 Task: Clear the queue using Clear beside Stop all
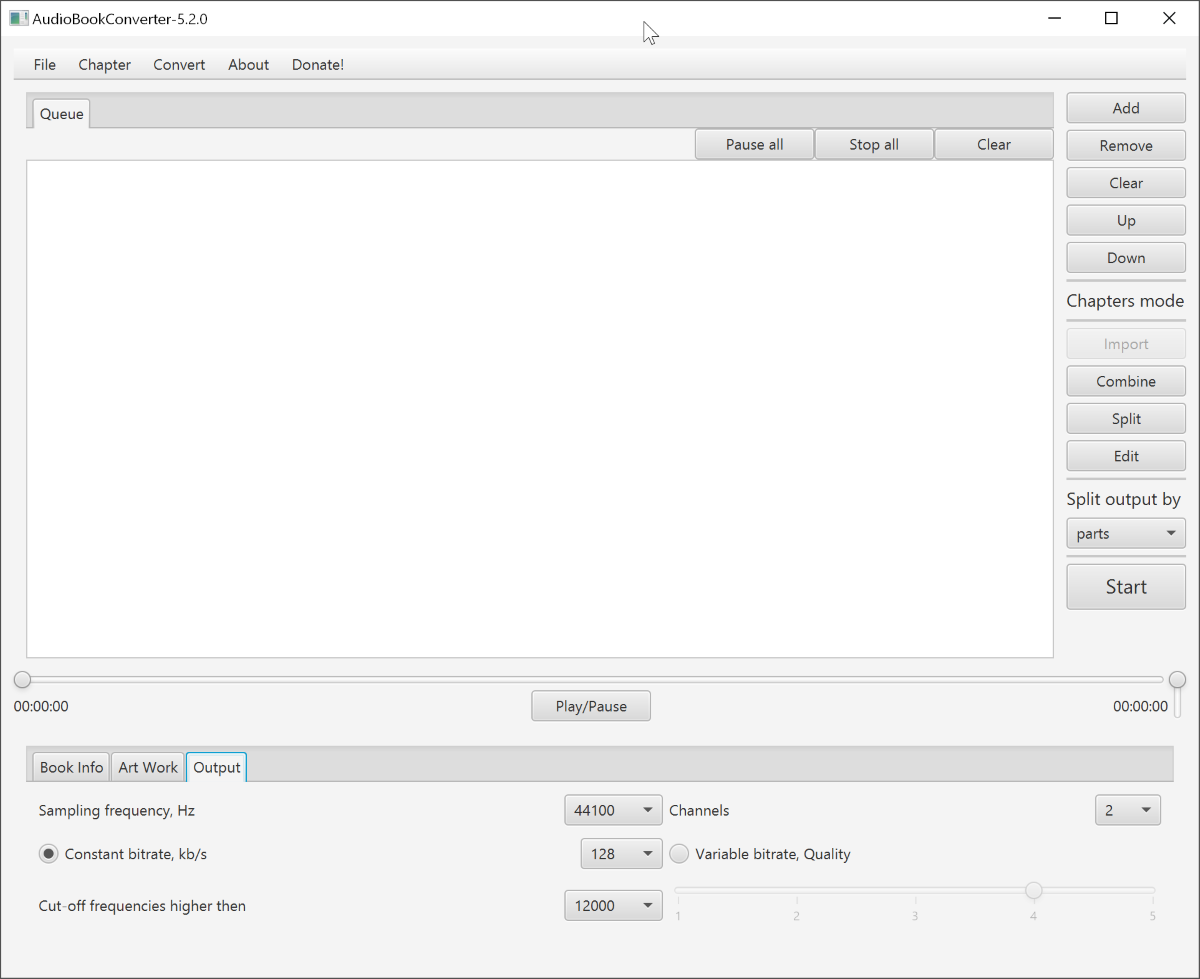tap(994, 145)
